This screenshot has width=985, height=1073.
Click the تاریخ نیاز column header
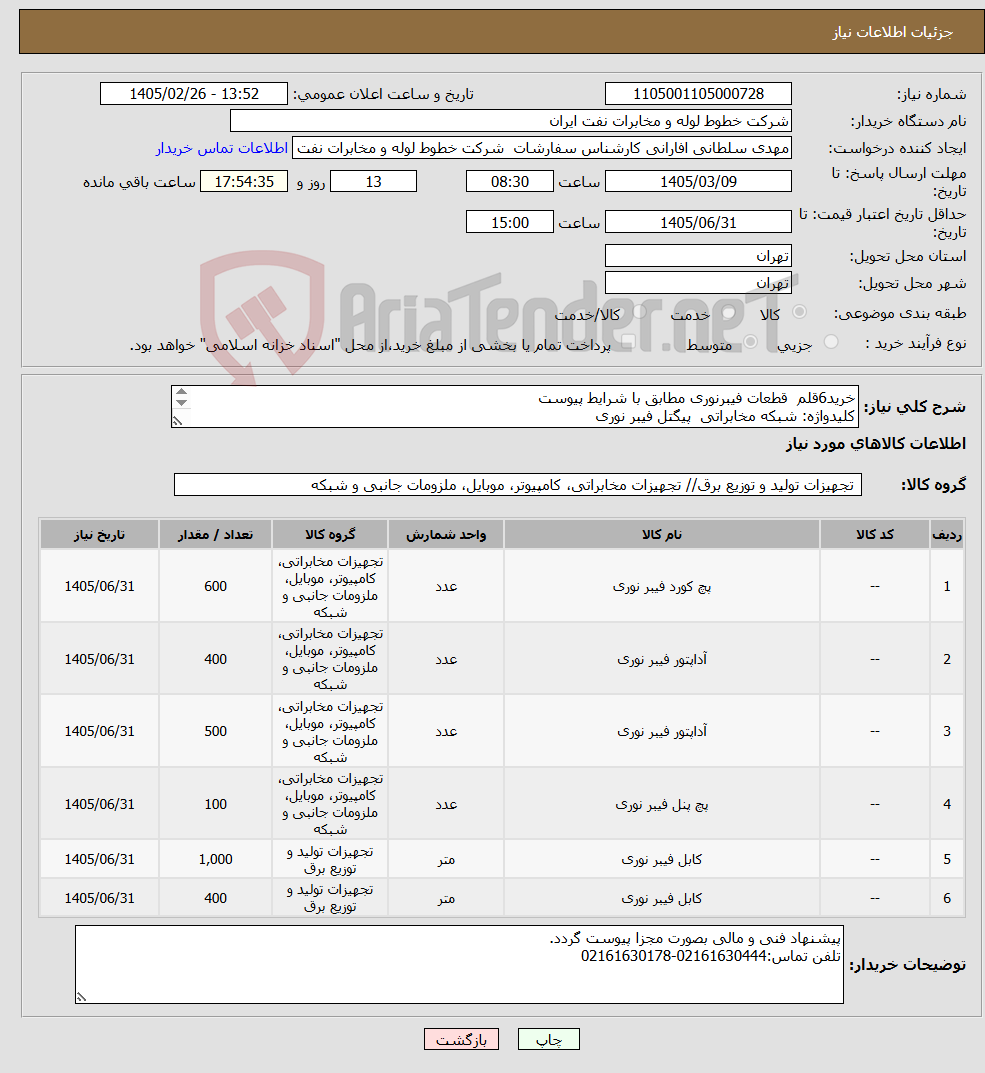pyautogui.click(x=99, y=534)
